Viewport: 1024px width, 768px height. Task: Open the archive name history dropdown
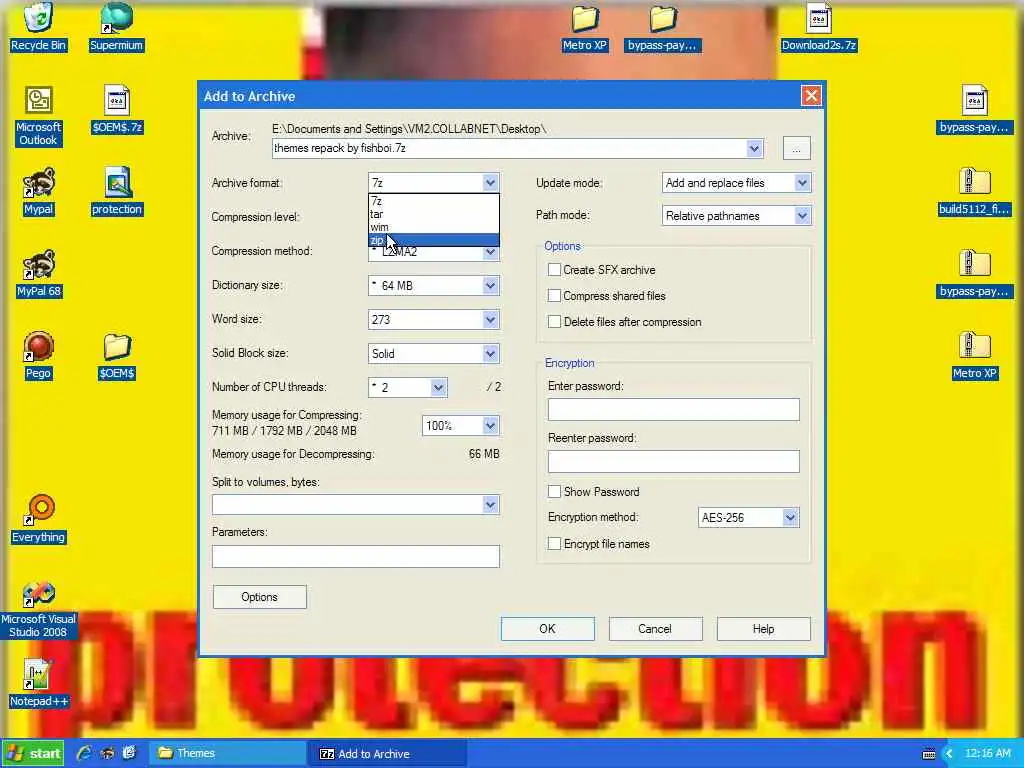click(754, 148)
